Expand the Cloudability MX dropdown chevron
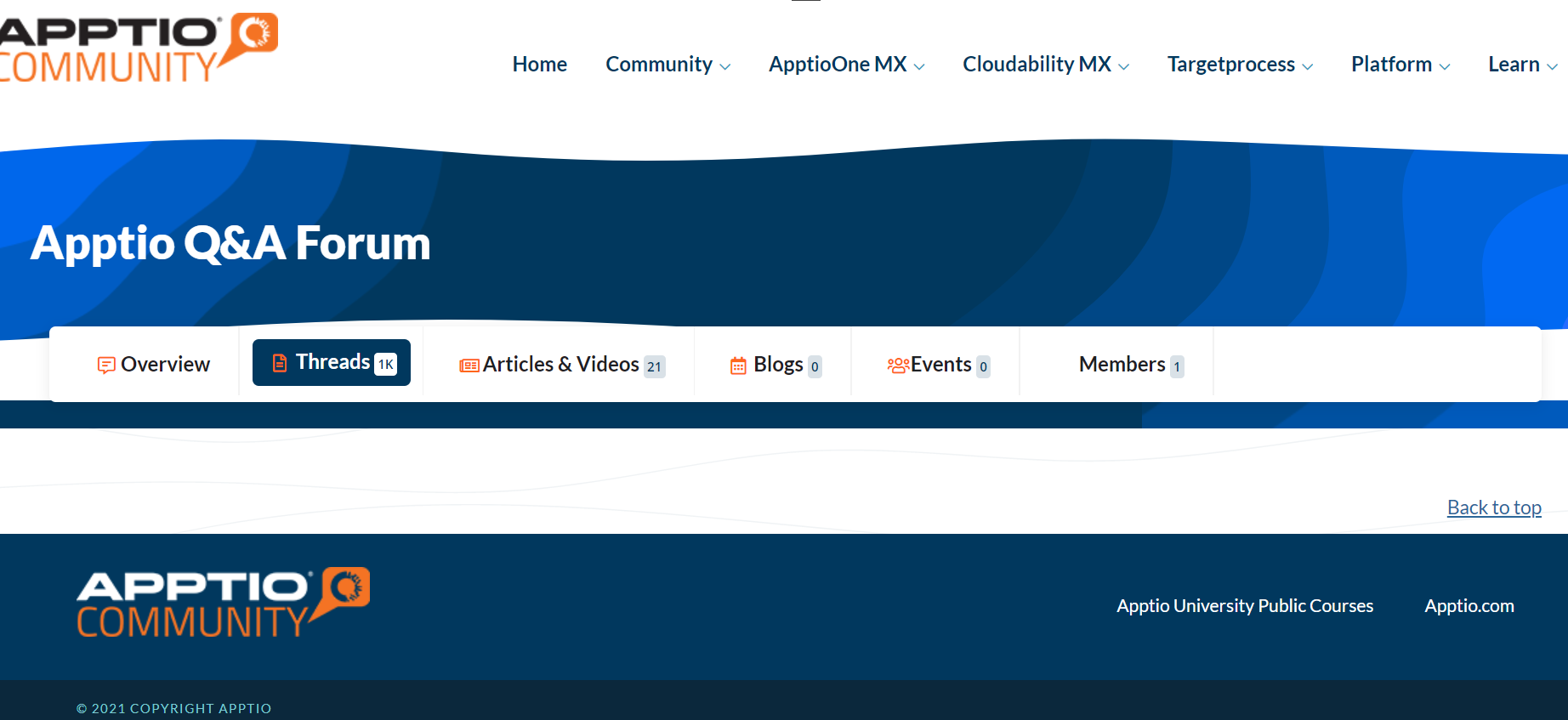Image resolution: width=1568 pixels, height=720 pixels. (x=1124, y=66)
